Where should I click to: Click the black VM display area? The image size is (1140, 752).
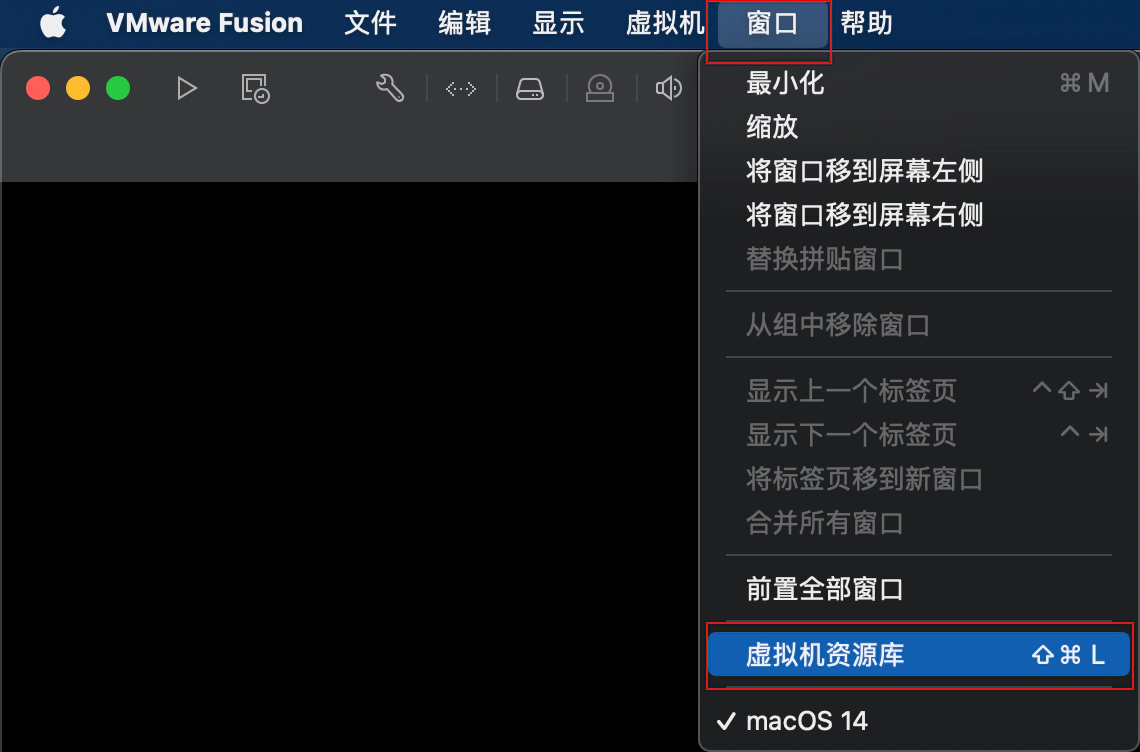[x=350, y=450]
